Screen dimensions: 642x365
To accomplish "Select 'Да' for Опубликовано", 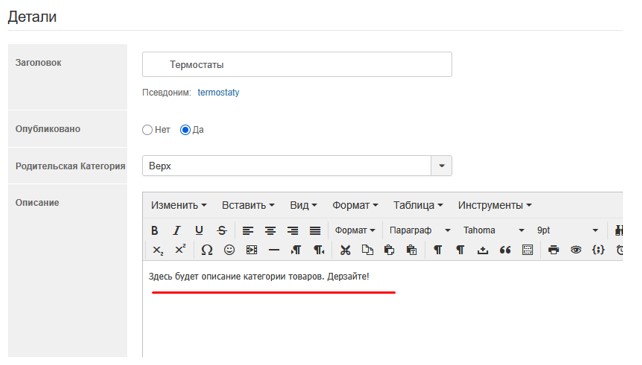I will (185, 130).
